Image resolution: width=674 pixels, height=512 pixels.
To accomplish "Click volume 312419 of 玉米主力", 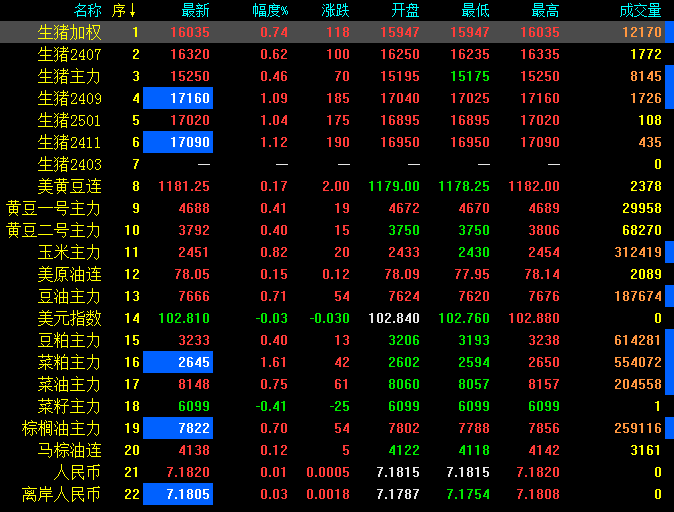I will pos(638,252).
